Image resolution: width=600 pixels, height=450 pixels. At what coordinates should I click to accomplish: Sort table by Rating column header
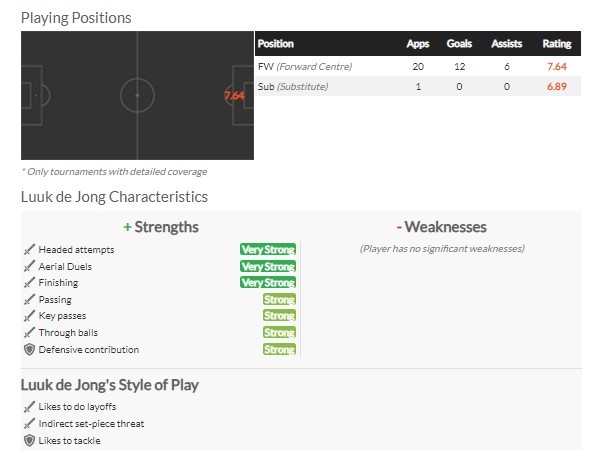click(x=557, y=44)
